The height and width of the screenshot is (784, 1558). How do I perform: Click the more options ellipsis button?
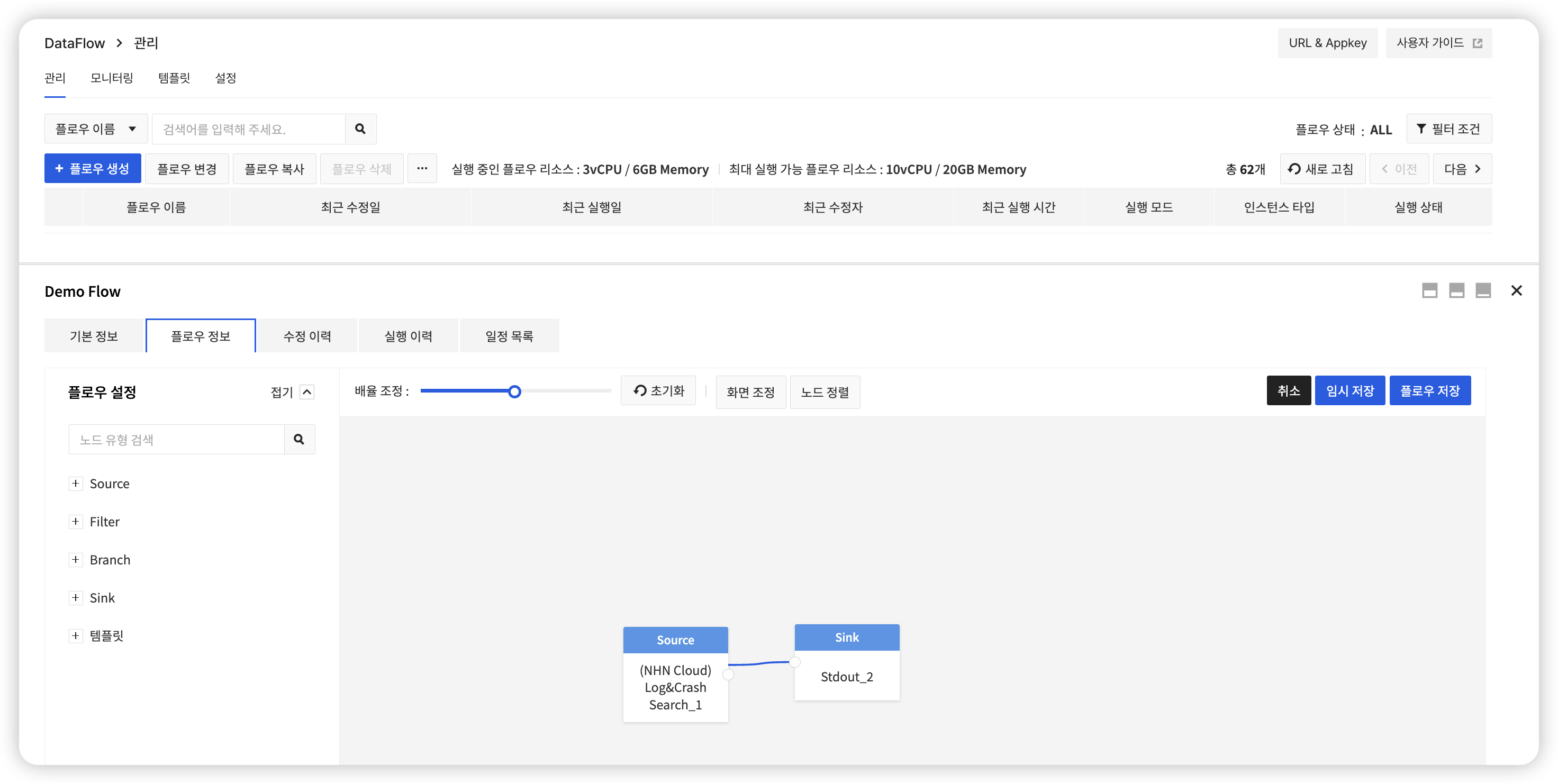pyautogui.click(x=422, y=169)
